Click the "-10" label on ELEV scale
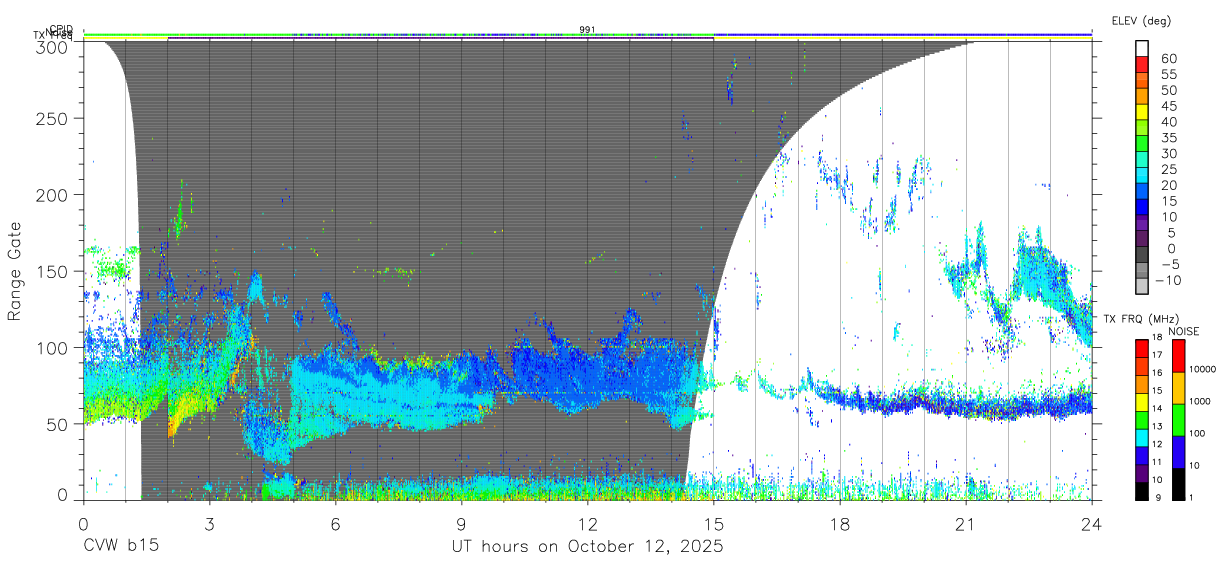The width and height of the screenshot is (1228, 567). coord(1168,280)
